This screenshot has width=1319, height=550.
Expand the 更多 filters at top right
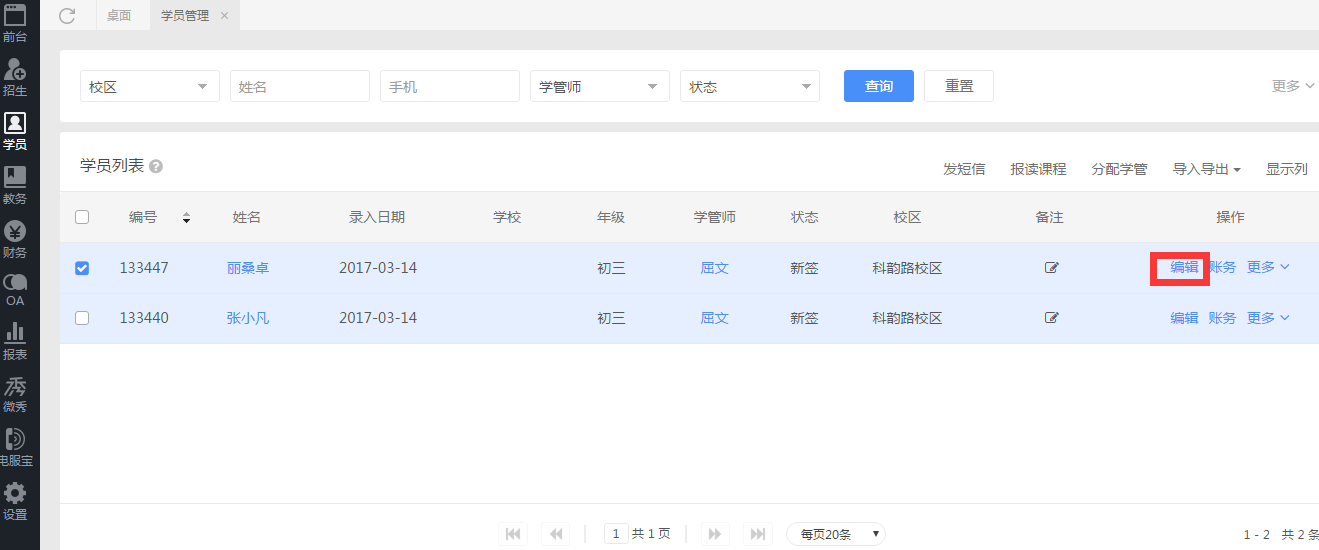tap(1293, 86)
